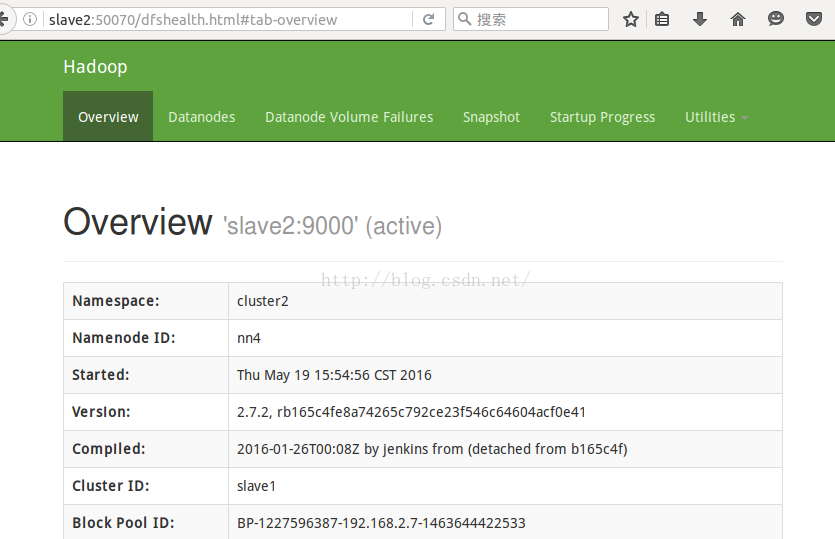Screen dimensions: 835x539
Task: Click the Namespace value cluster2
Action: tap(263, 301)
